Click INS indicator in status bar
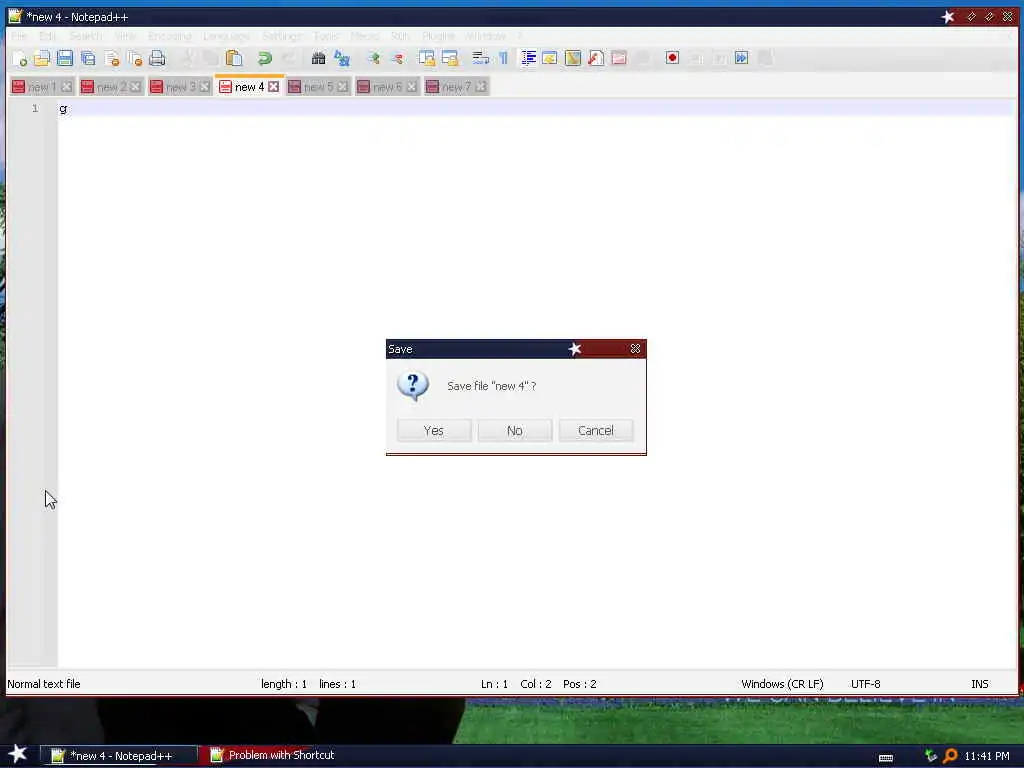 click(980, 684)
